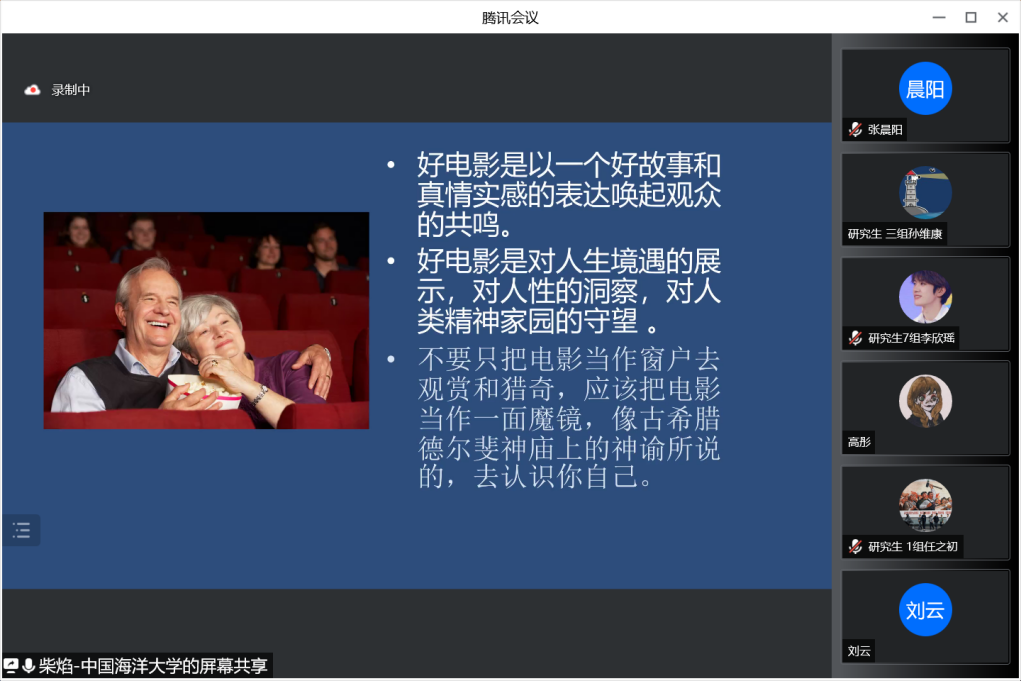
Task: Click muted microphone icon beside 研究生7组李欣瑶
Action: 856,338
